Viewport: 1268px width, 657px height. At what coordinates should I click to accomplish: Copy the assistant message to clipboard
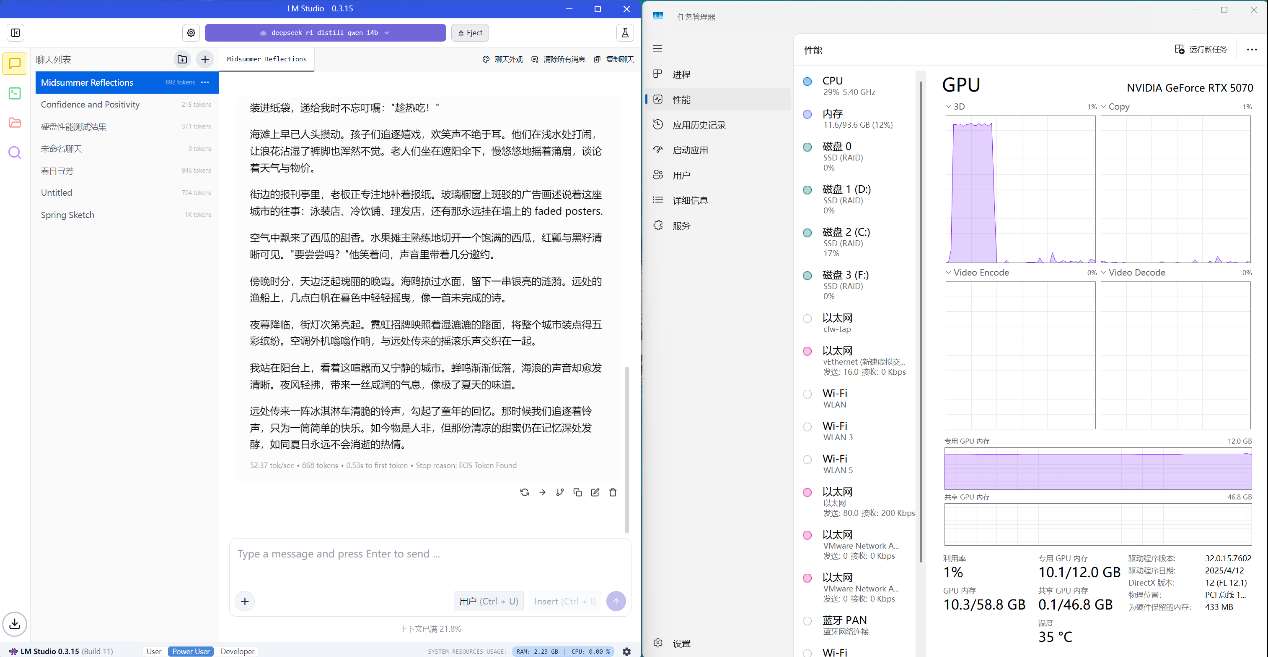[x=578, y=492]
